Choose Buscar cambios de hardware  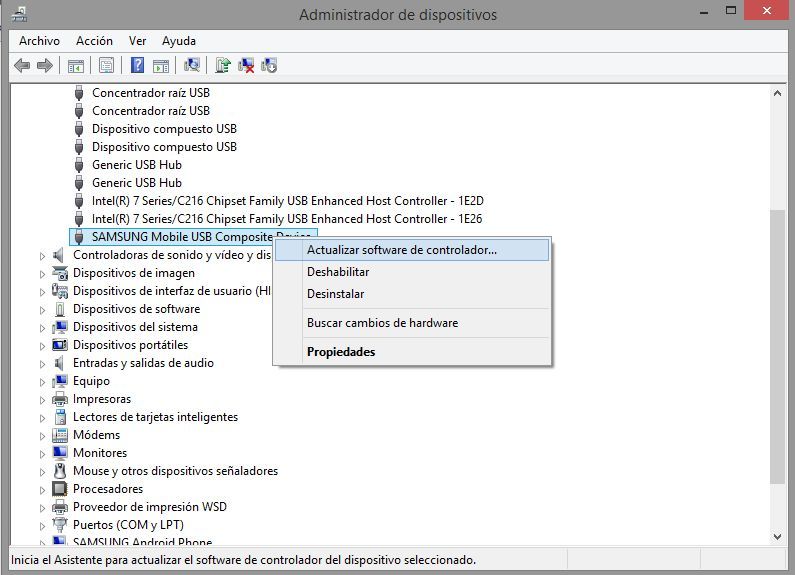[412, 323]
